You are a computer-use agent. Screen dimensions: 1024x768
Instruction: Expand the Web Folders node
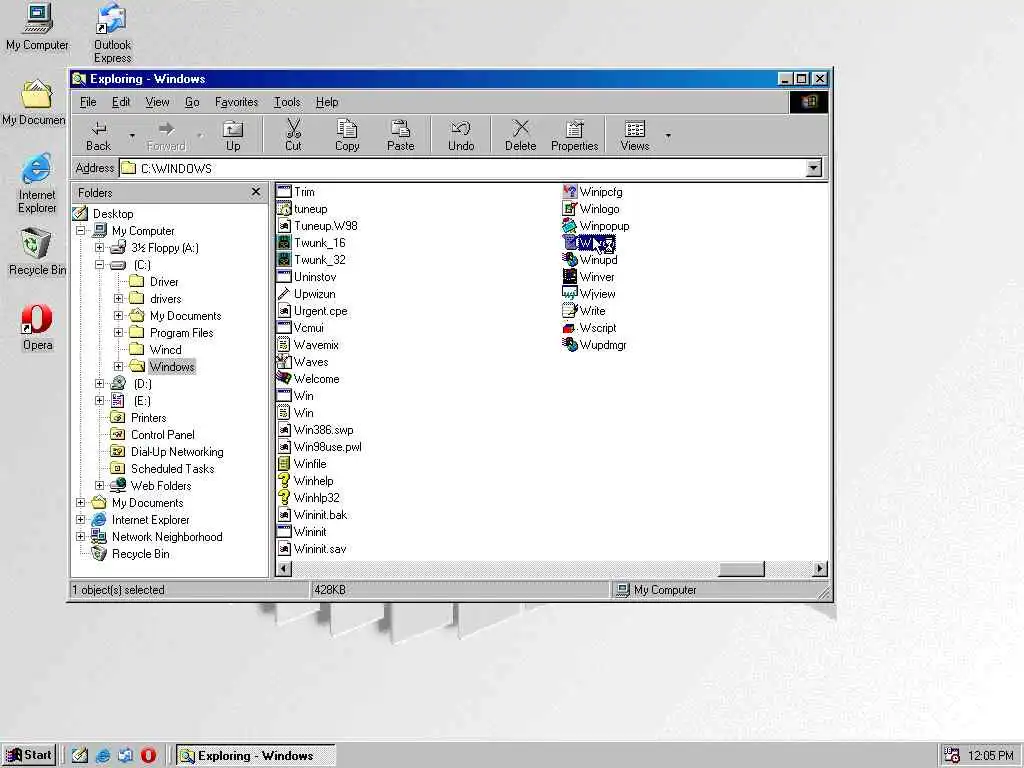click(x=99, y=485)
